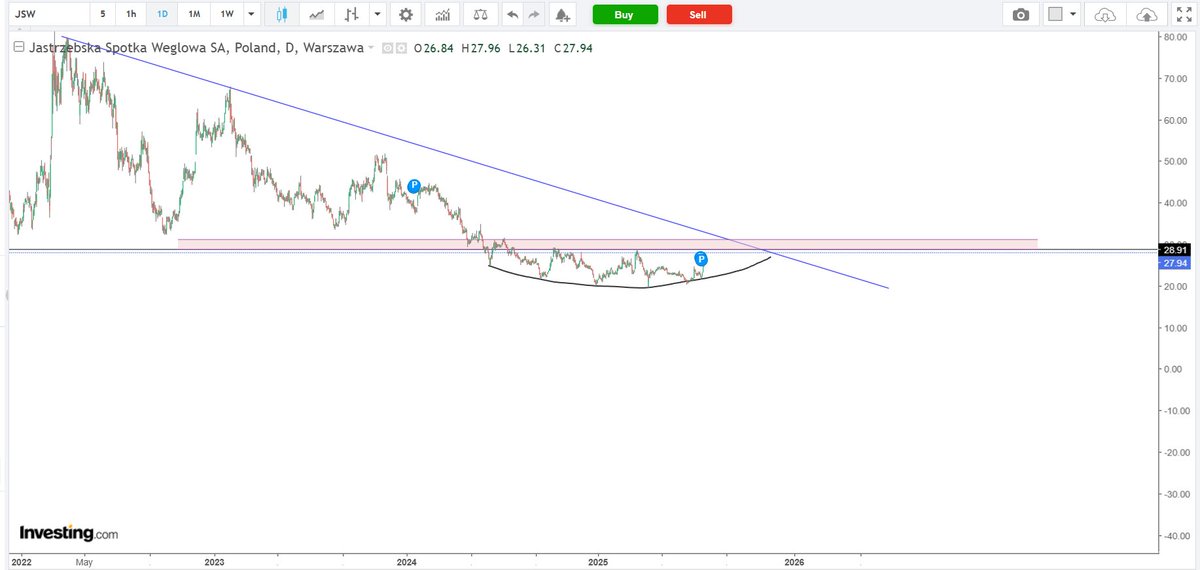Choose the bar chart style icon
Image resolution: width=1200 pixels, height=570 pixels.
click(351, 15)
